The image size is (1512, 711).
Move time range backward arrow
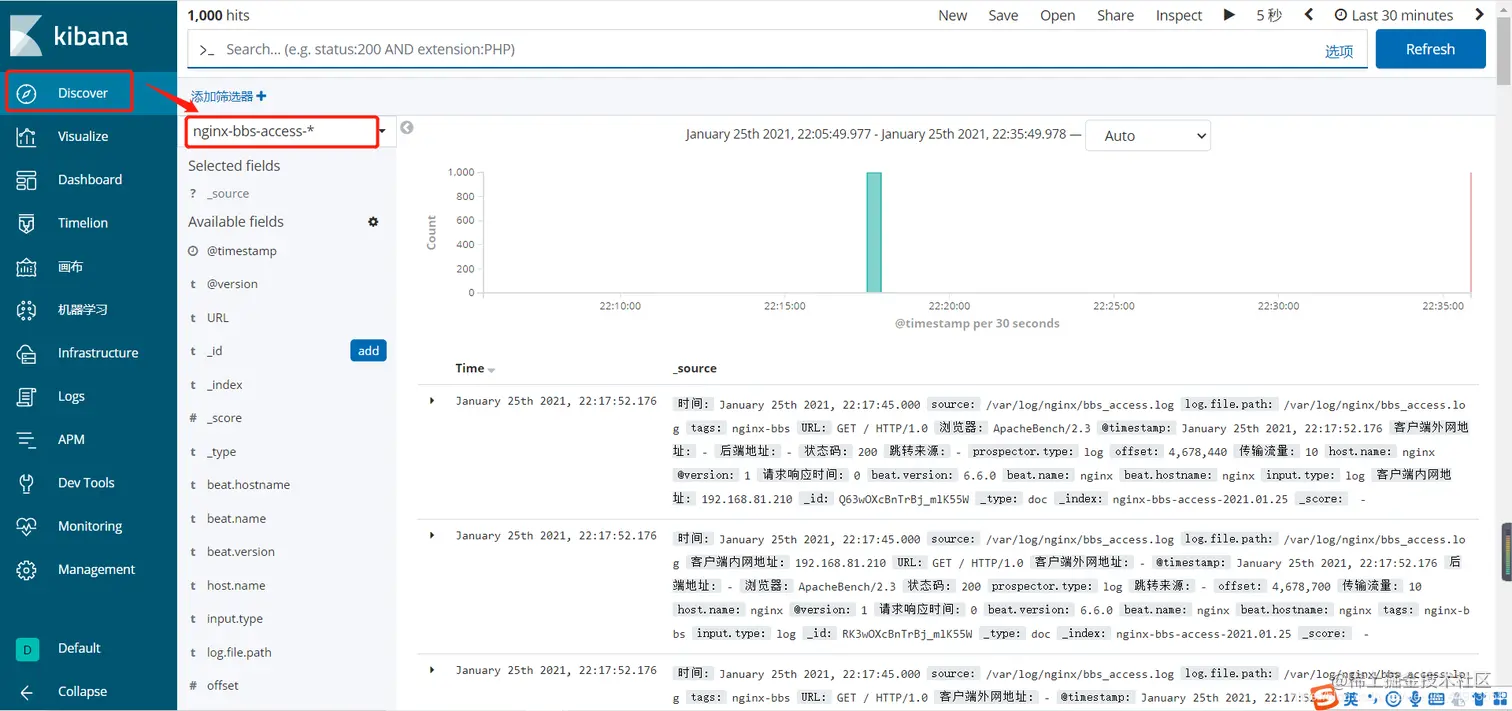tap(1309, 15)
